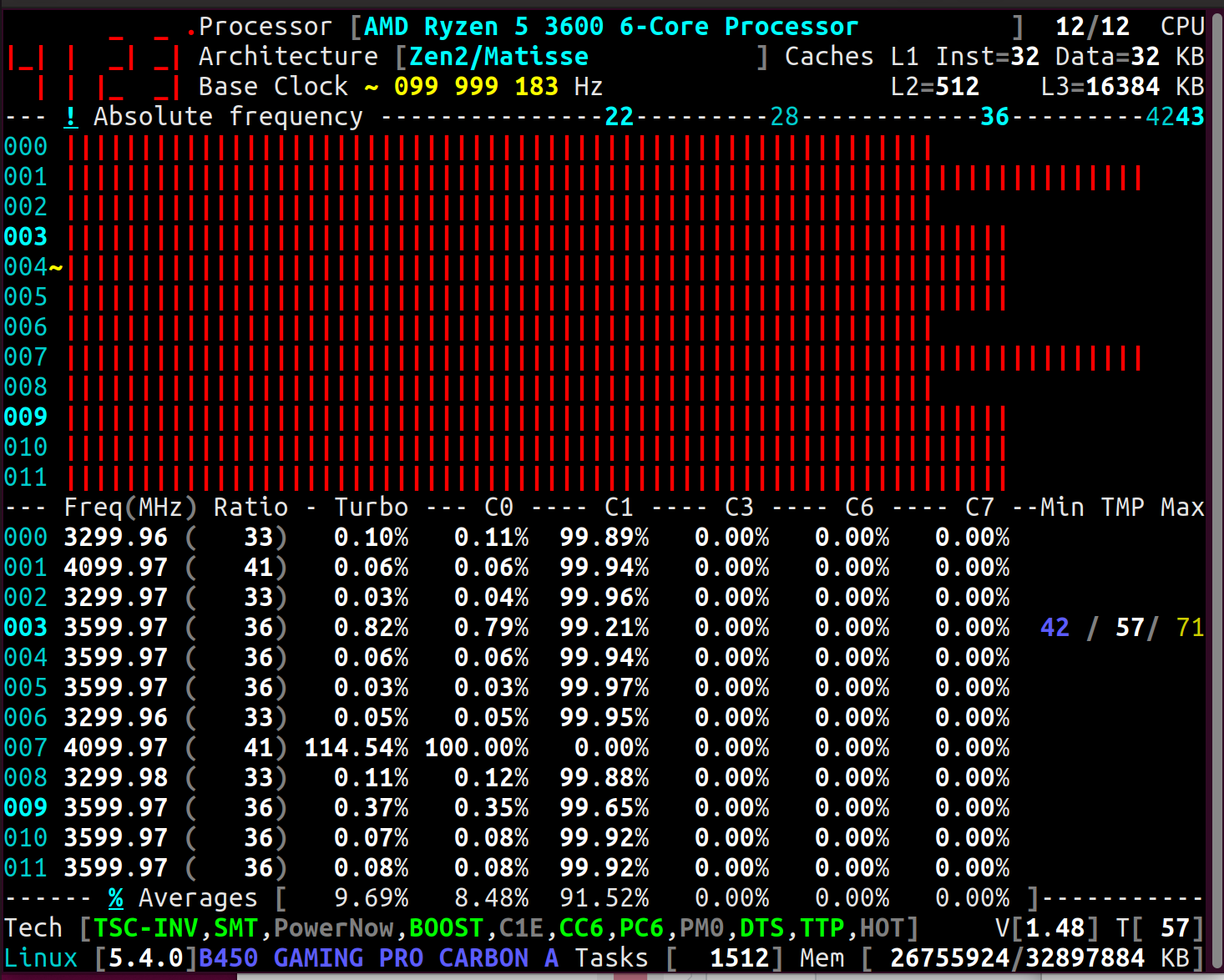1224x980 pixels.
Task: Click the L2=512 cache value
Action: point(935,87)
